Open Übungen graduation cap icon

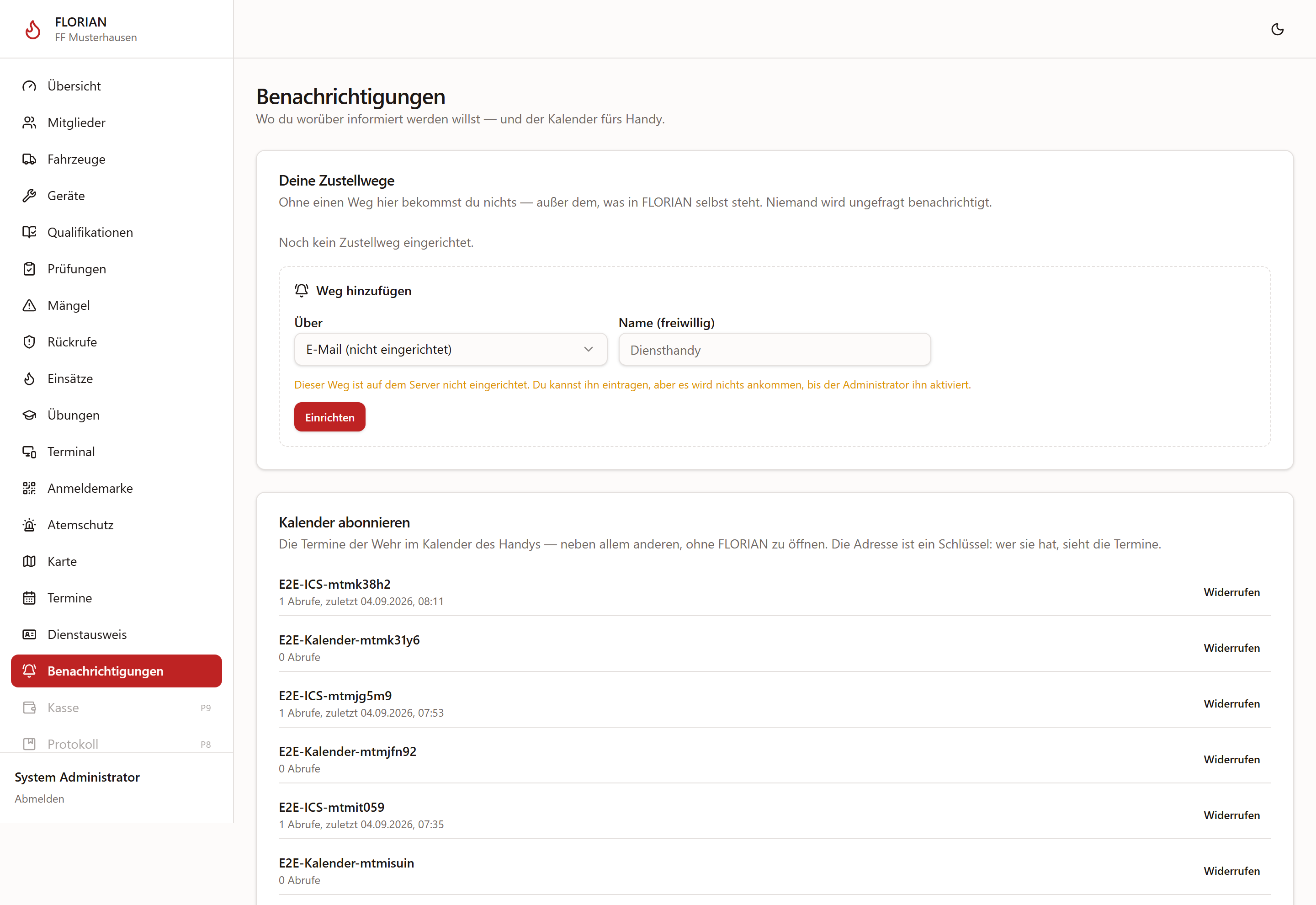[x=29, y=415]
